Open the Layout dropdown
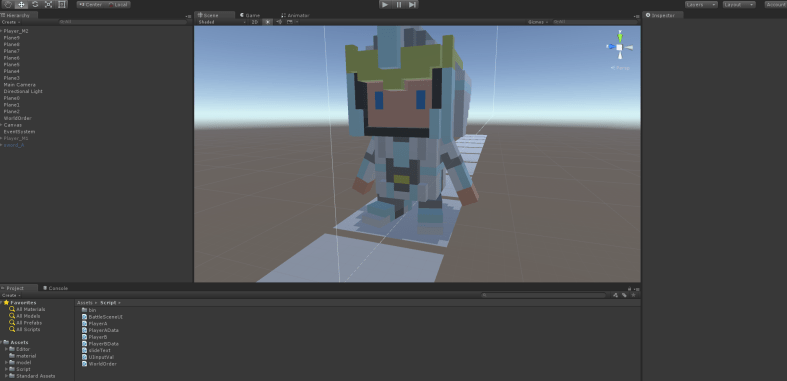Image resolution: width=787 pixels, height=381 pixels. 739,5
